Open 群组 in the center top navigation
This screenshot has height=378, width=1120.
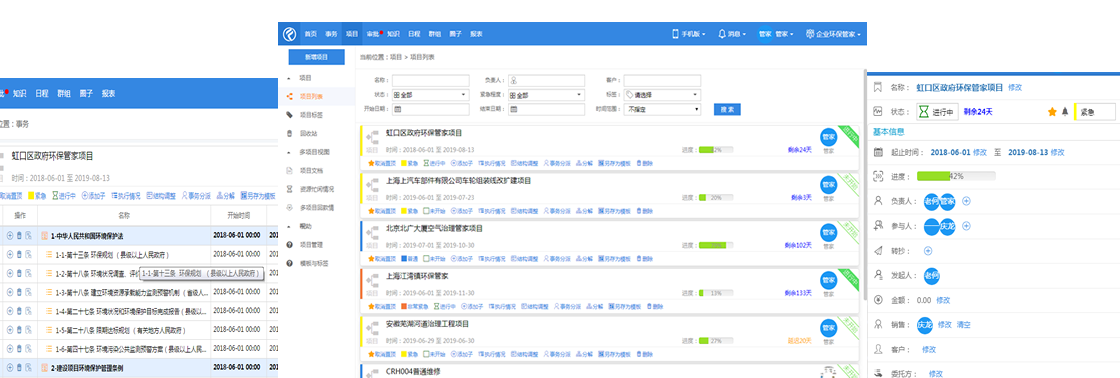pos(435,34)
